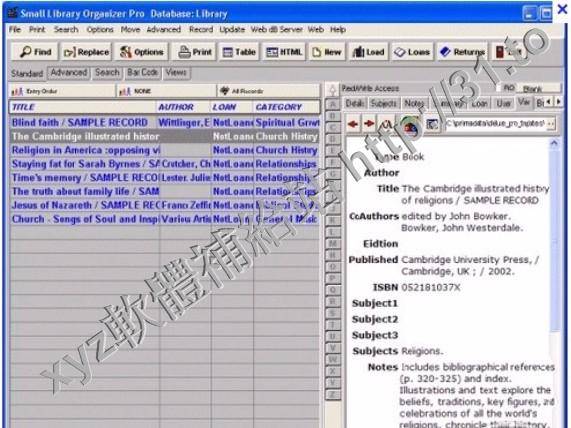
Task: Open the User record tab
Action: tap(504, 103)
